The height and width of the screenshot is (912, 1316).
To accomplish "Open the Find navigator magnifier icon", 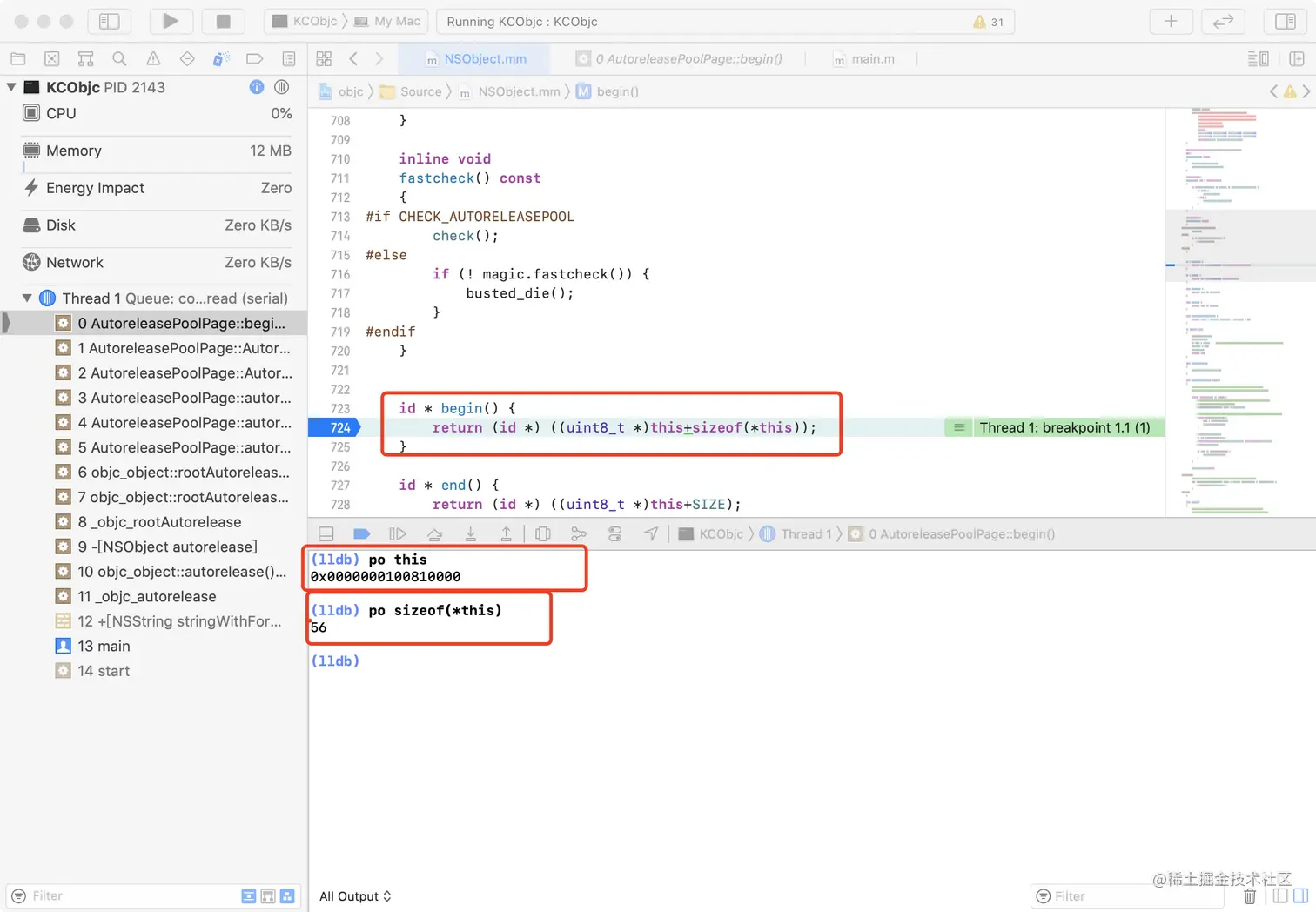I will (119, 59).
